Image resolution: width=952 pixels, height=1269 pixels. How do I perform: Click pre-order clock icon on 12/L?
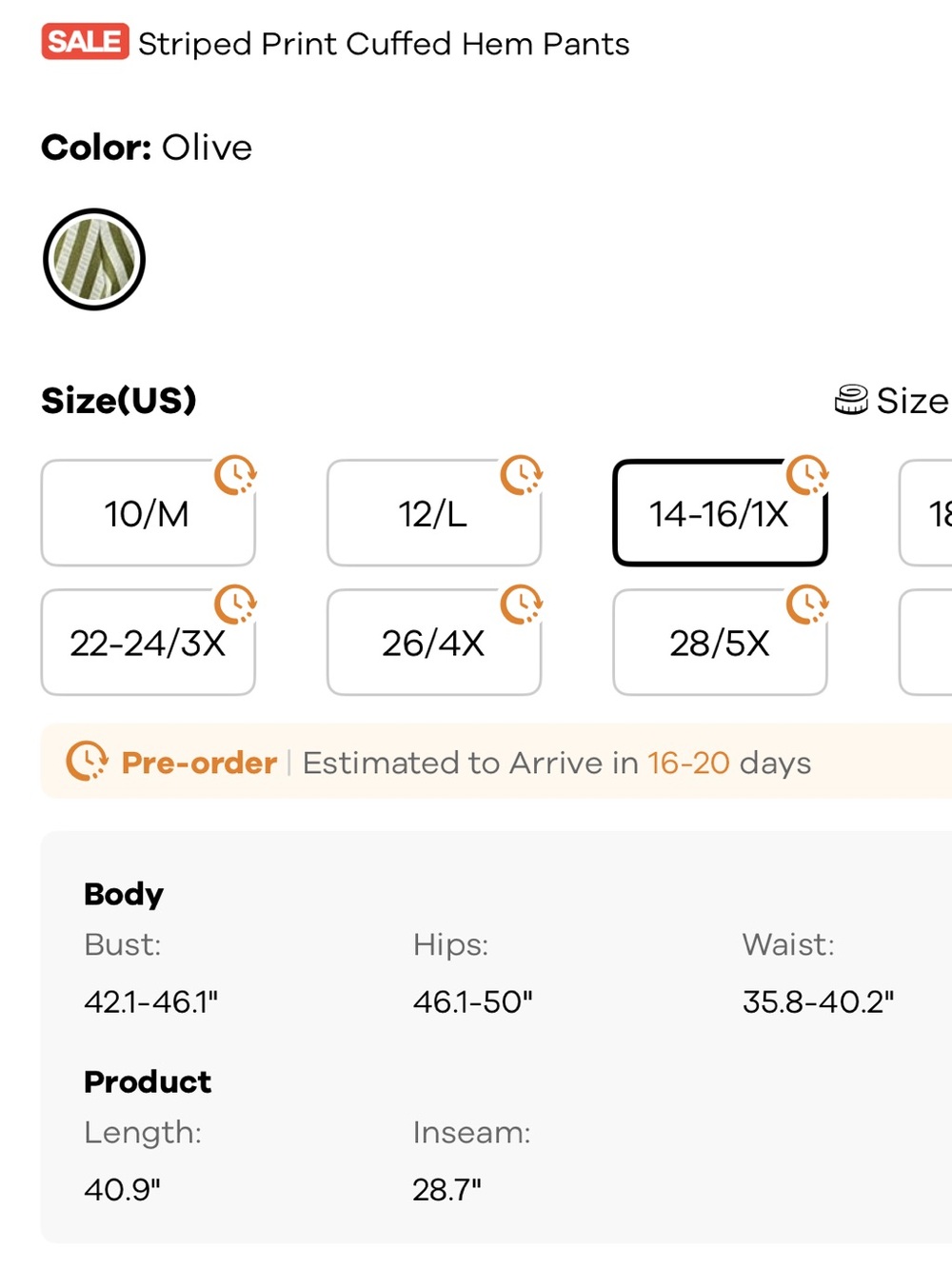(x=521, y=475)
